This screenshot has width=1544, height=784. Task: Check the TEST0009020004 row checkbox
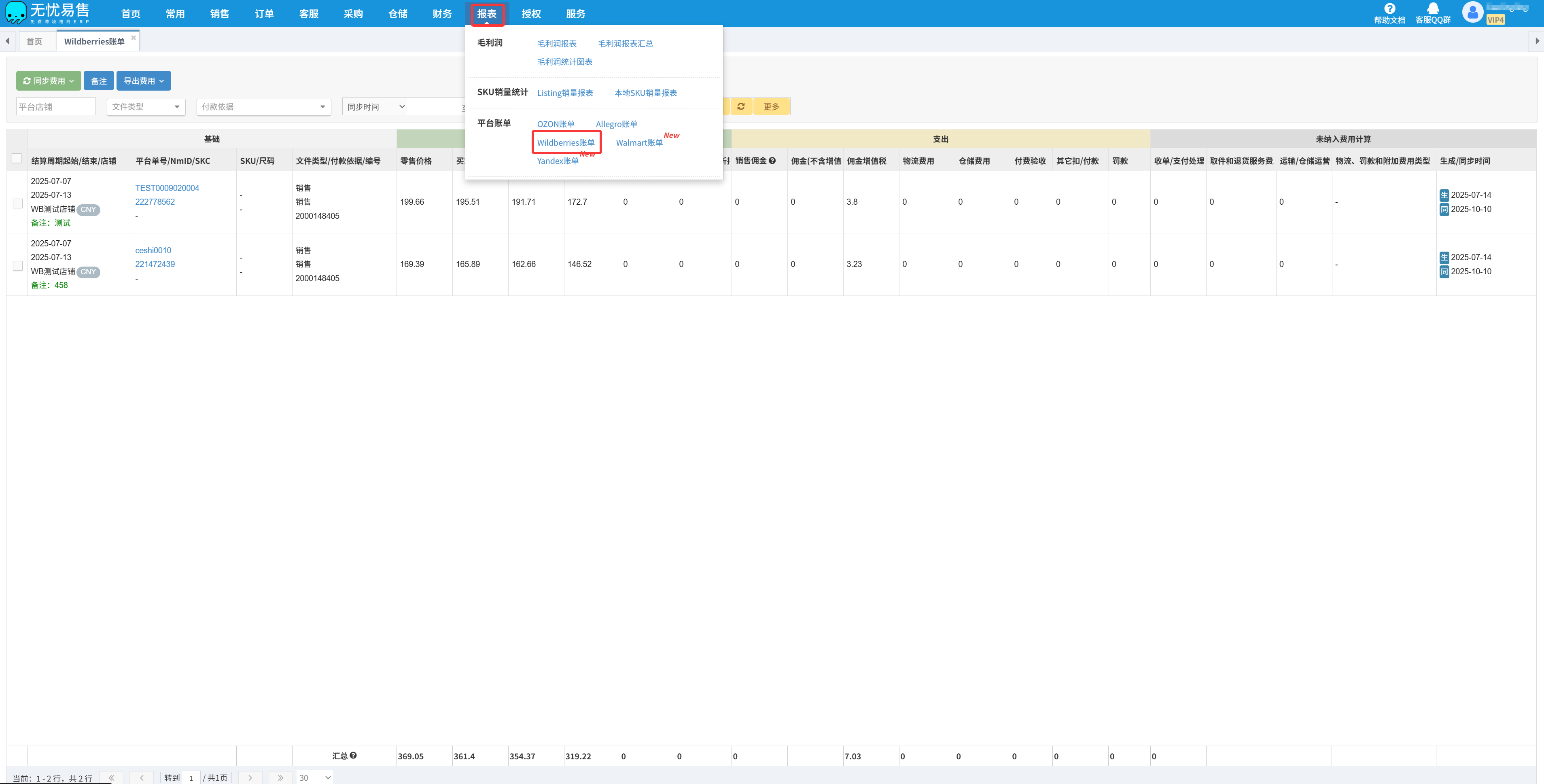coord(17,203)
